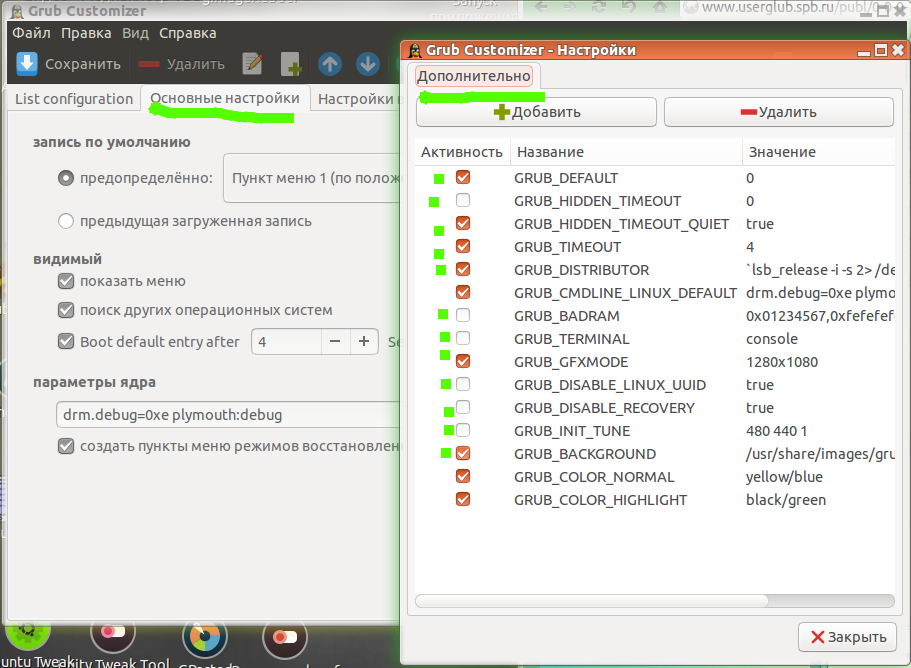Click the boot timeout value field

click(286, 342)
